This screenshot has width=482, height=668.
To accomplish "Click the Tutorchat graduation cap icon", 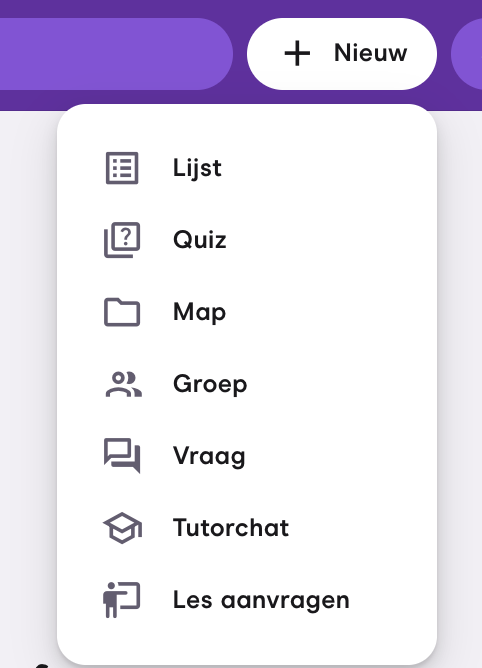I will click(123, 528).
